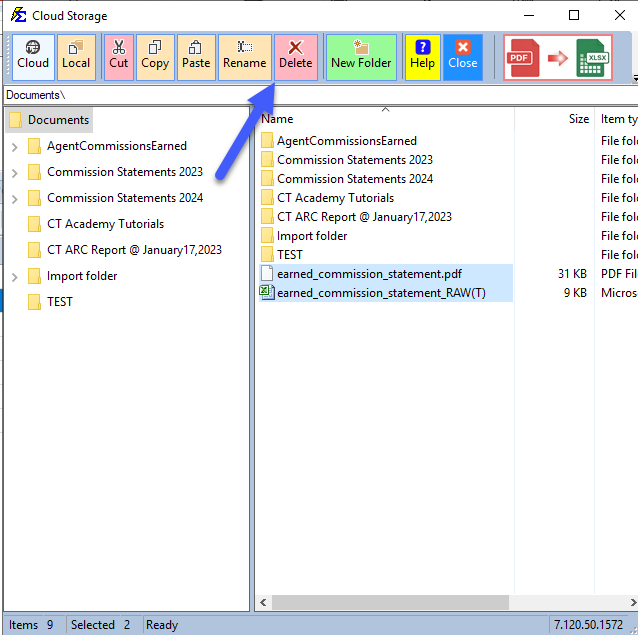This screenshot has width=638, height=635.
Task: Switch to Cloud storage view
Action: 33,57
